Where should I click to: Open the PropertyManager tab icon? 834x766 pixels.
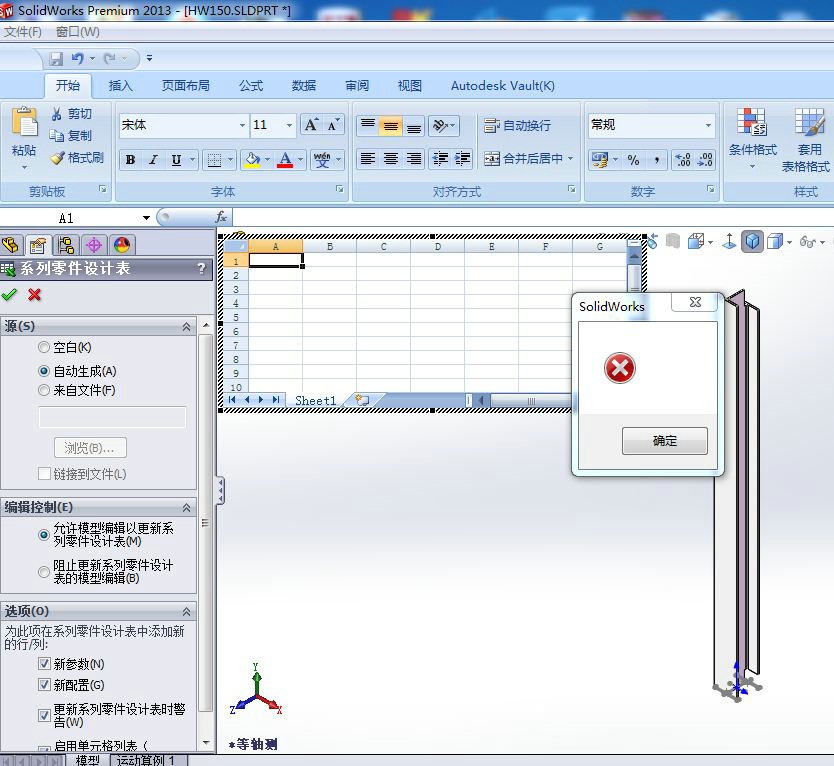(x=38, y=245)
